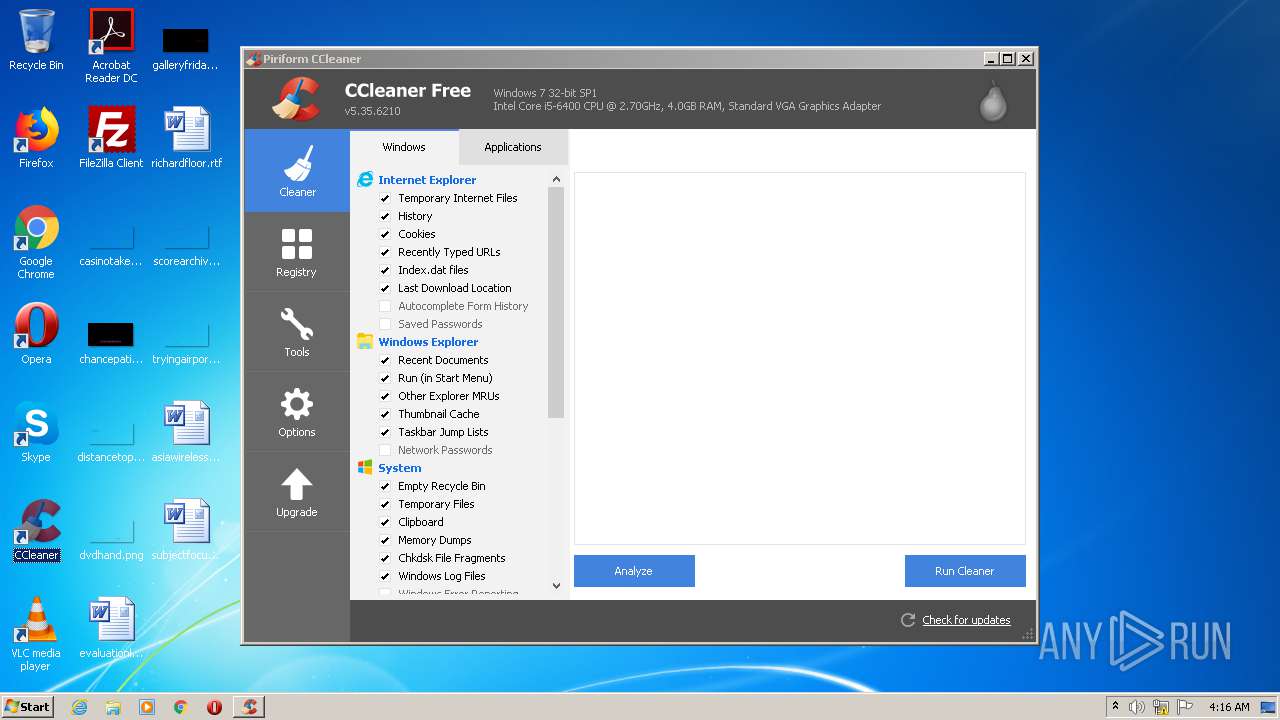This screenshot has width=1280, height=720.
Task: Click the System Windows-flag icon
Action: pos(365,468)
